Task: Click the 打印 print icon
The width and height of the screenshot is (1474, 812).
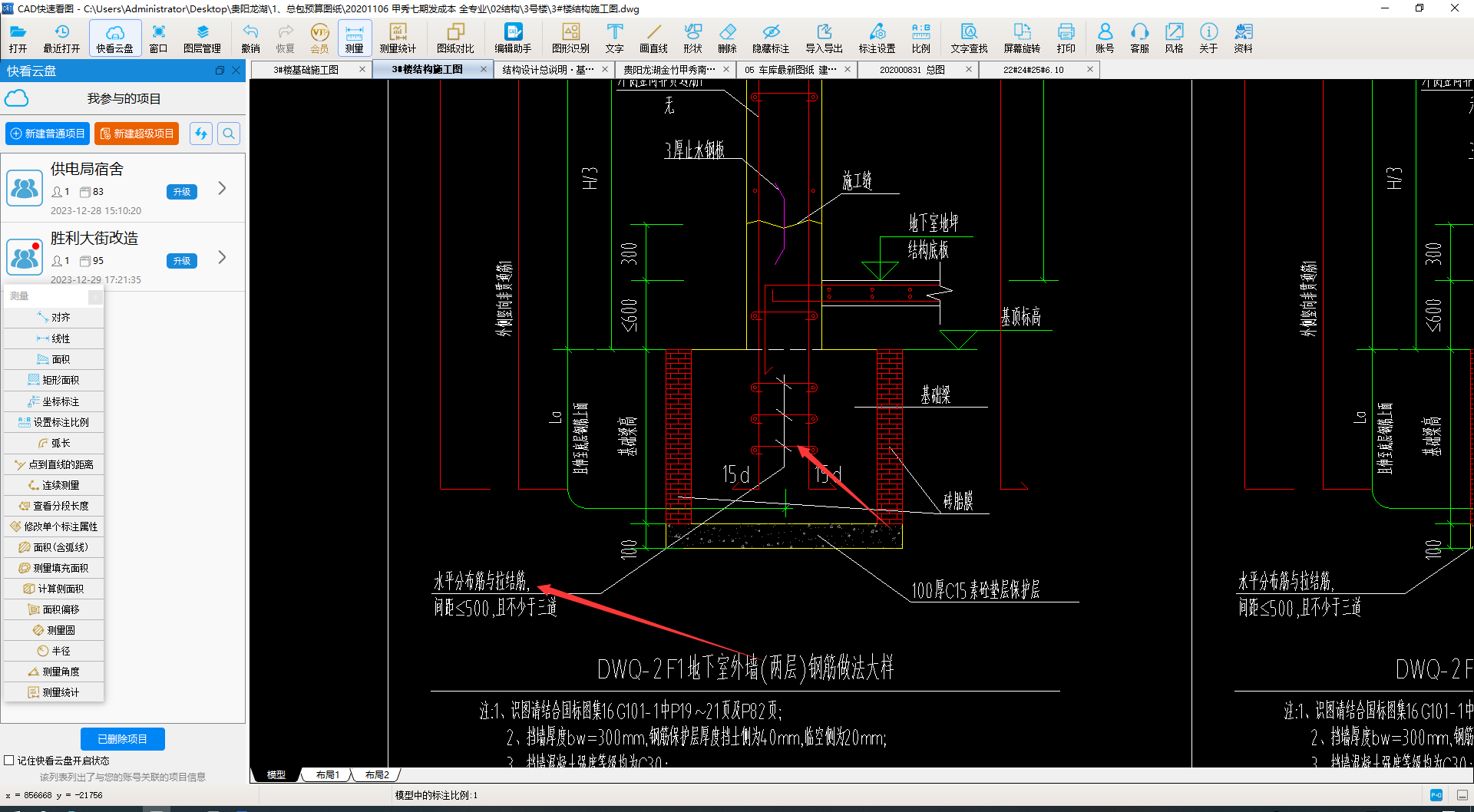Action: [1066, 38]
